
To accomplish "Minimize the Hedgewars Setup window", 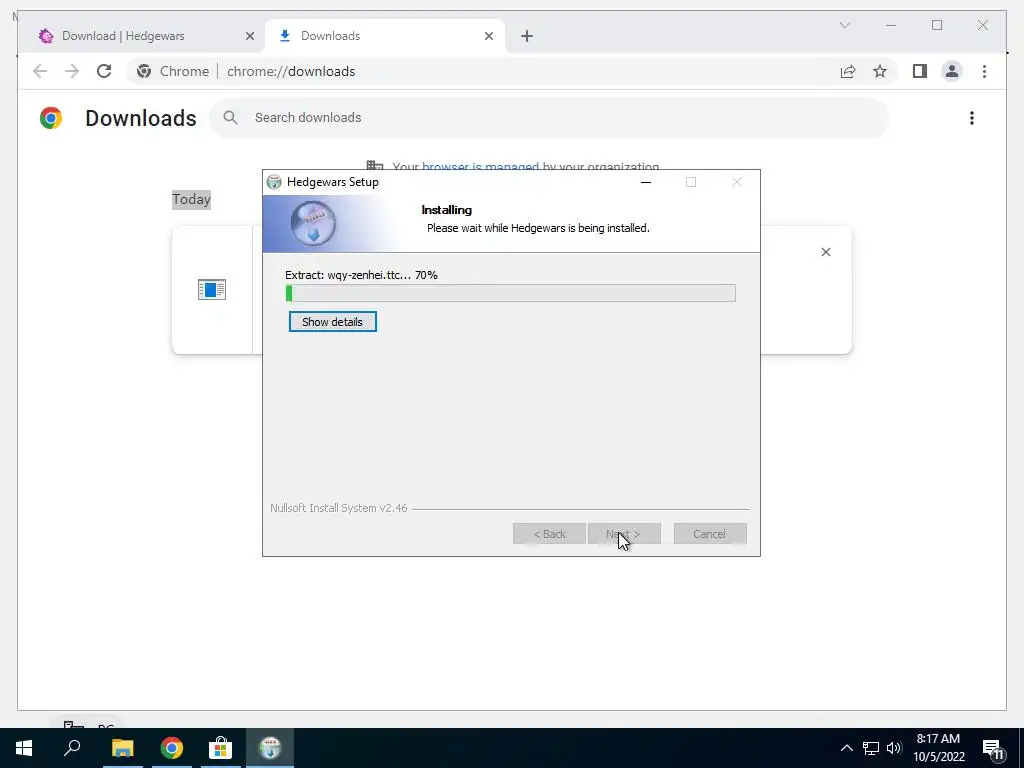I will coord(646,182).
